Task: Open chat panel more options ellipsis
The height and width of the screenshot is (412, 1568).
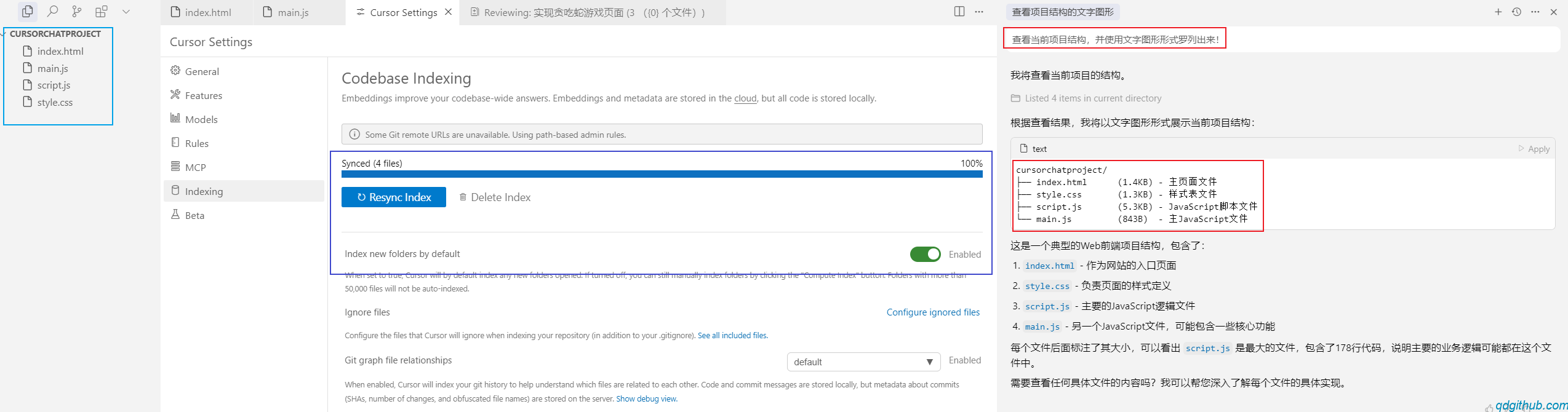Action: coord(1535,12)
